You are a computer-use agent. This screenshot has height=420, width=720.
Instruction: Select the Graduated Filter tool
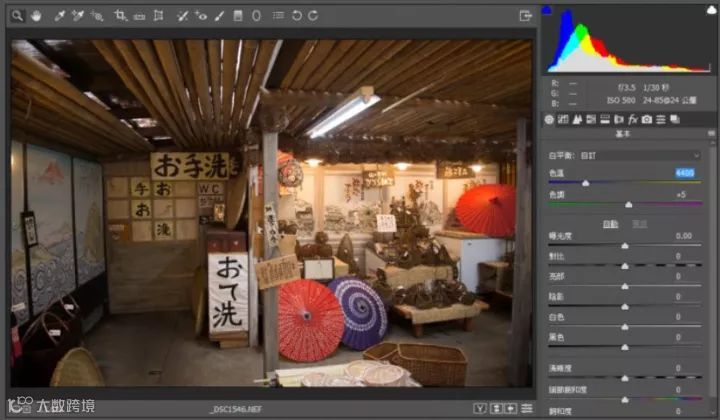(x=238, y=16)
